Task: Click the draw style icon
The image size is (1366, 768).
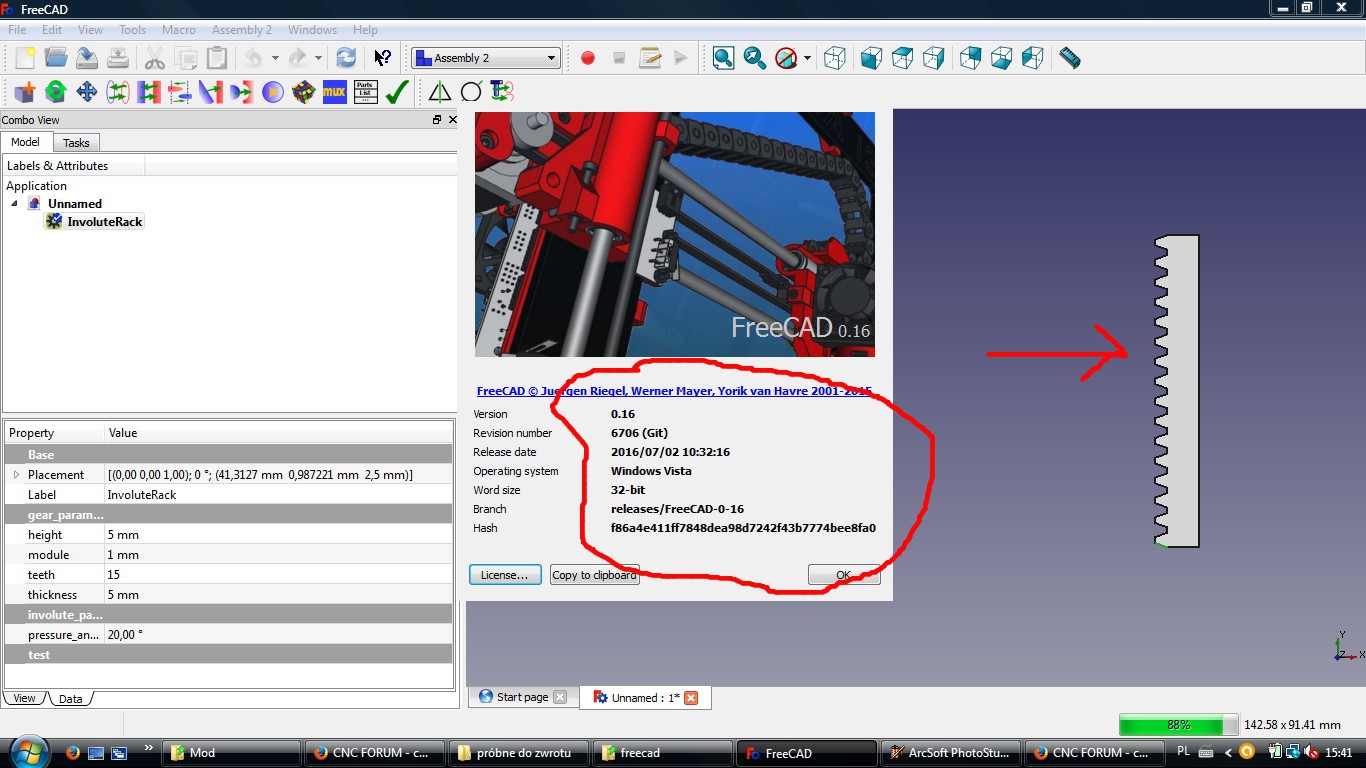Action: point(787,58)
